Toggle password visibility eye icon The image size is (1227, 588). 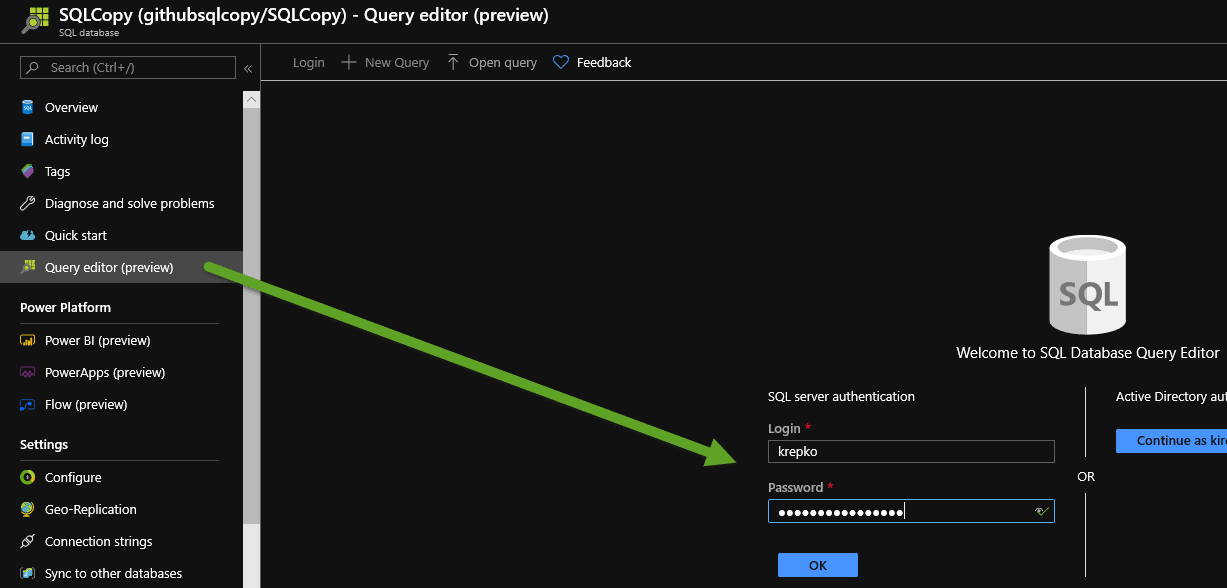pos(1041,511)
